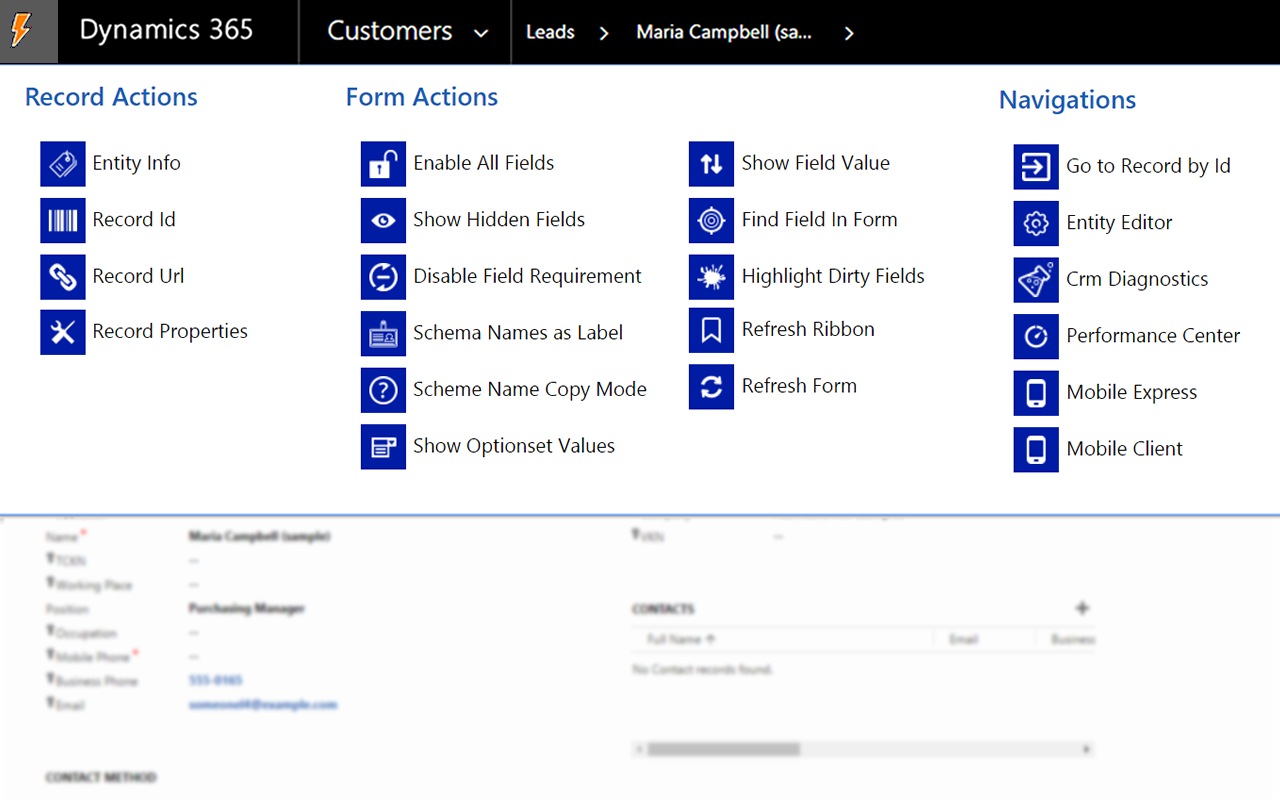Open the chevron after Maria Campbell
1280x800 pixels.
(848, 32)
